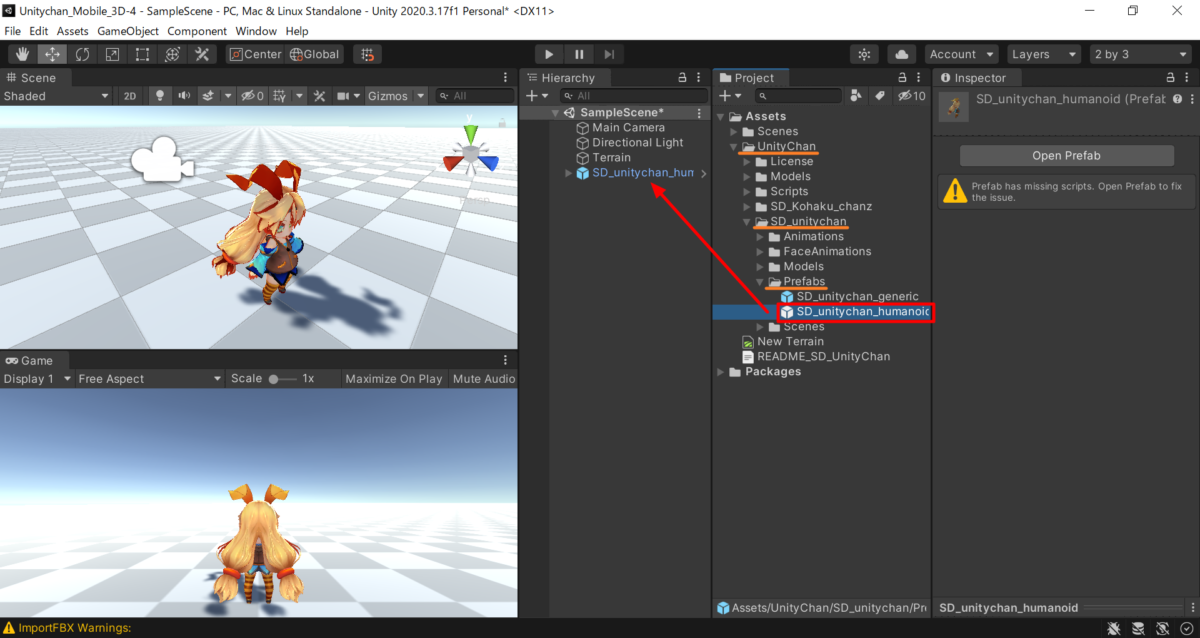Toggle Global handle rotation button
The image size is (1200, 638).
coord(315,54)
